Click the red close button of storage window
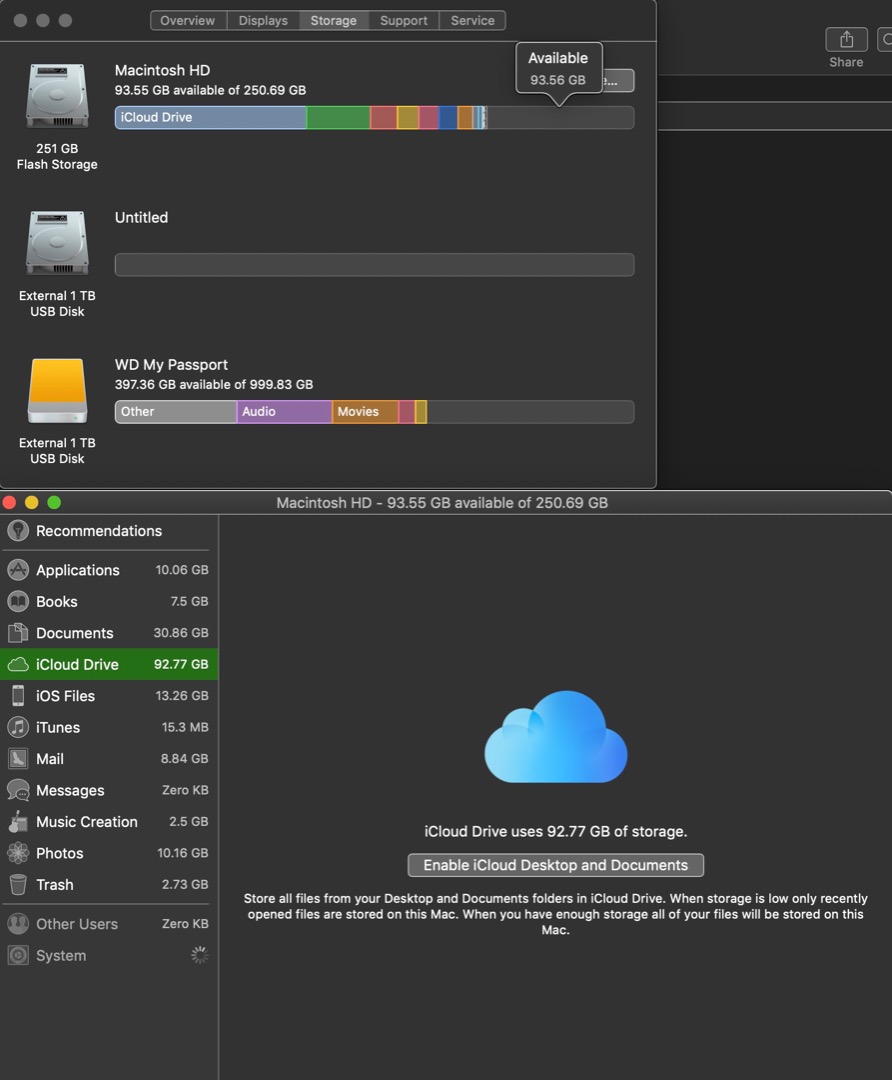This screenshot has height=1080, width=892. tap(10, 502)
